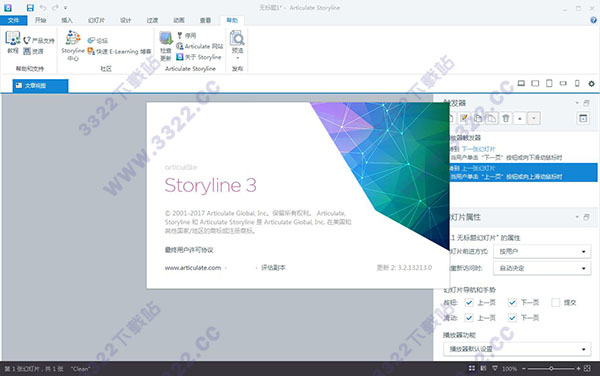Click the Save icon in quick access toolbar
This screenshot has height=376, width=600.
(30, 8)
